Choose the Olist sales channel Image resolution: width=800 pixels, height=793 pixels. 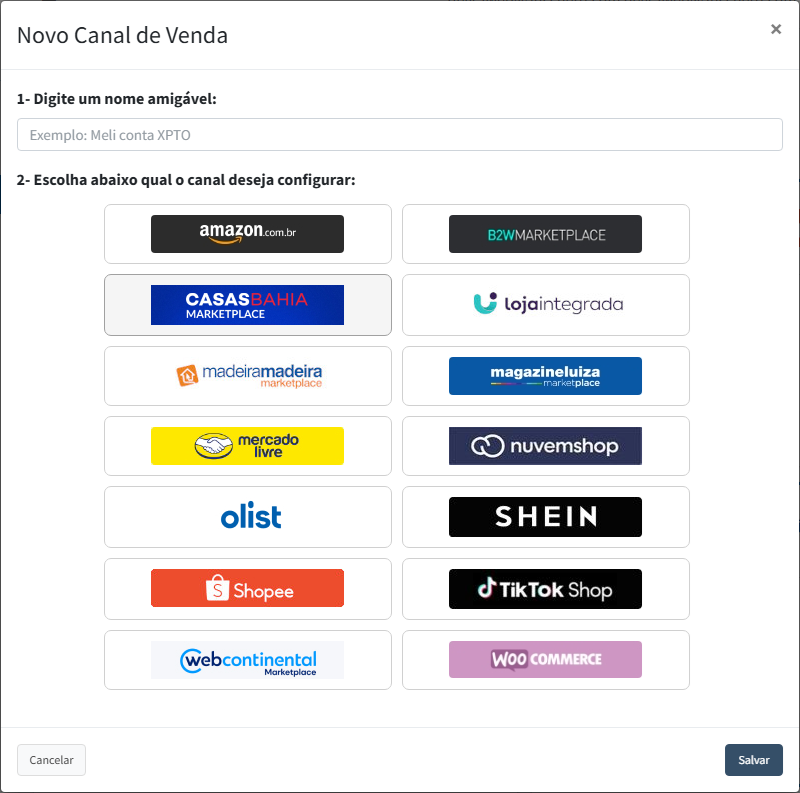pos(250,516)
